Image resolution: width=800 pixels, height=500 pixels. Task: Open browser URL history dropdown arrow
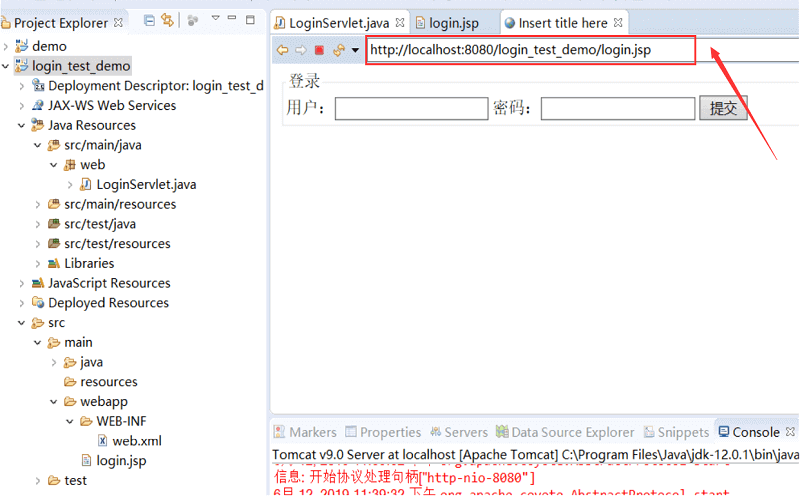[355, 50]
